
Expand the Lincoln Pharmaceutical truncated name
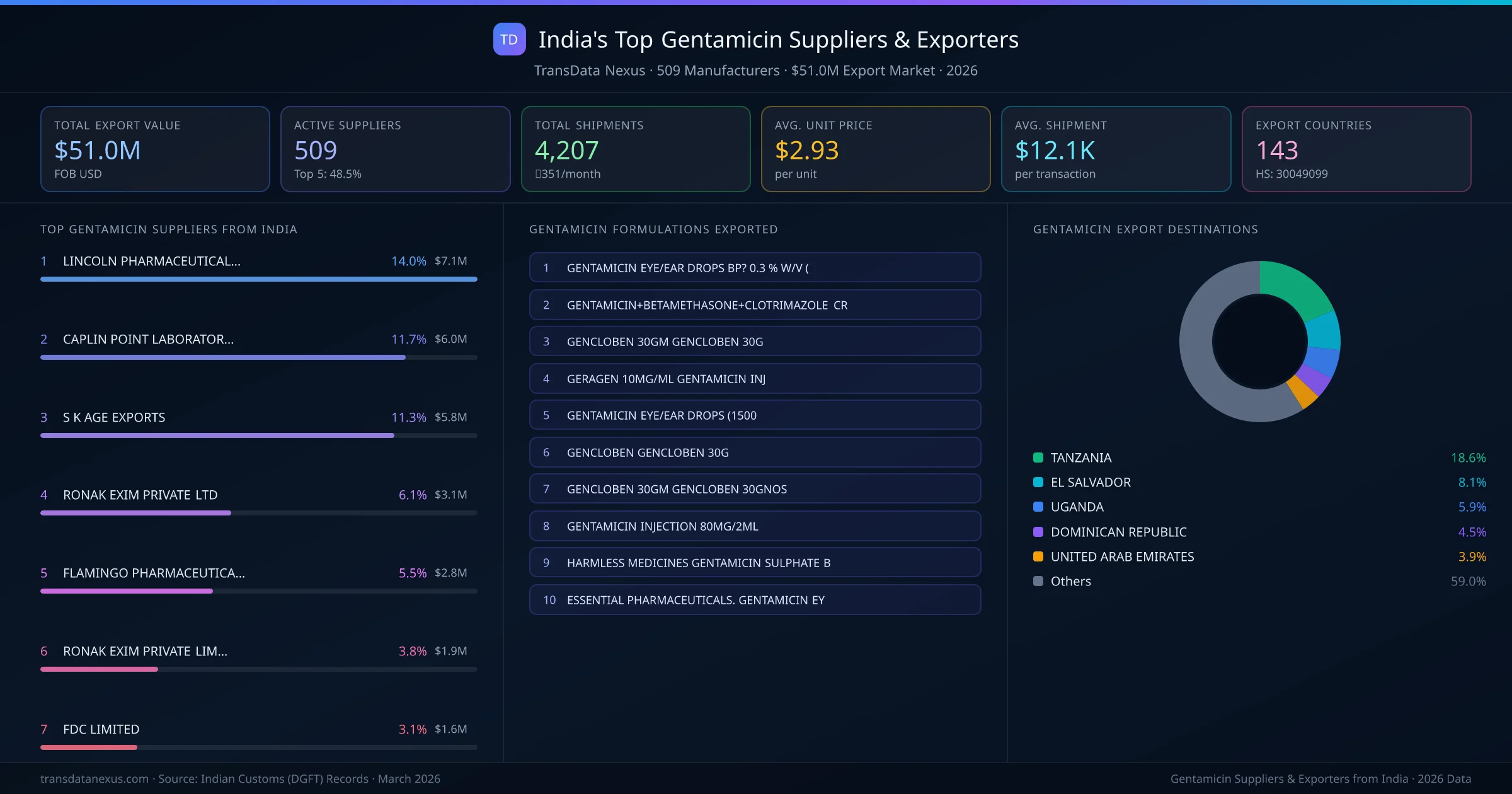(152, 261)
